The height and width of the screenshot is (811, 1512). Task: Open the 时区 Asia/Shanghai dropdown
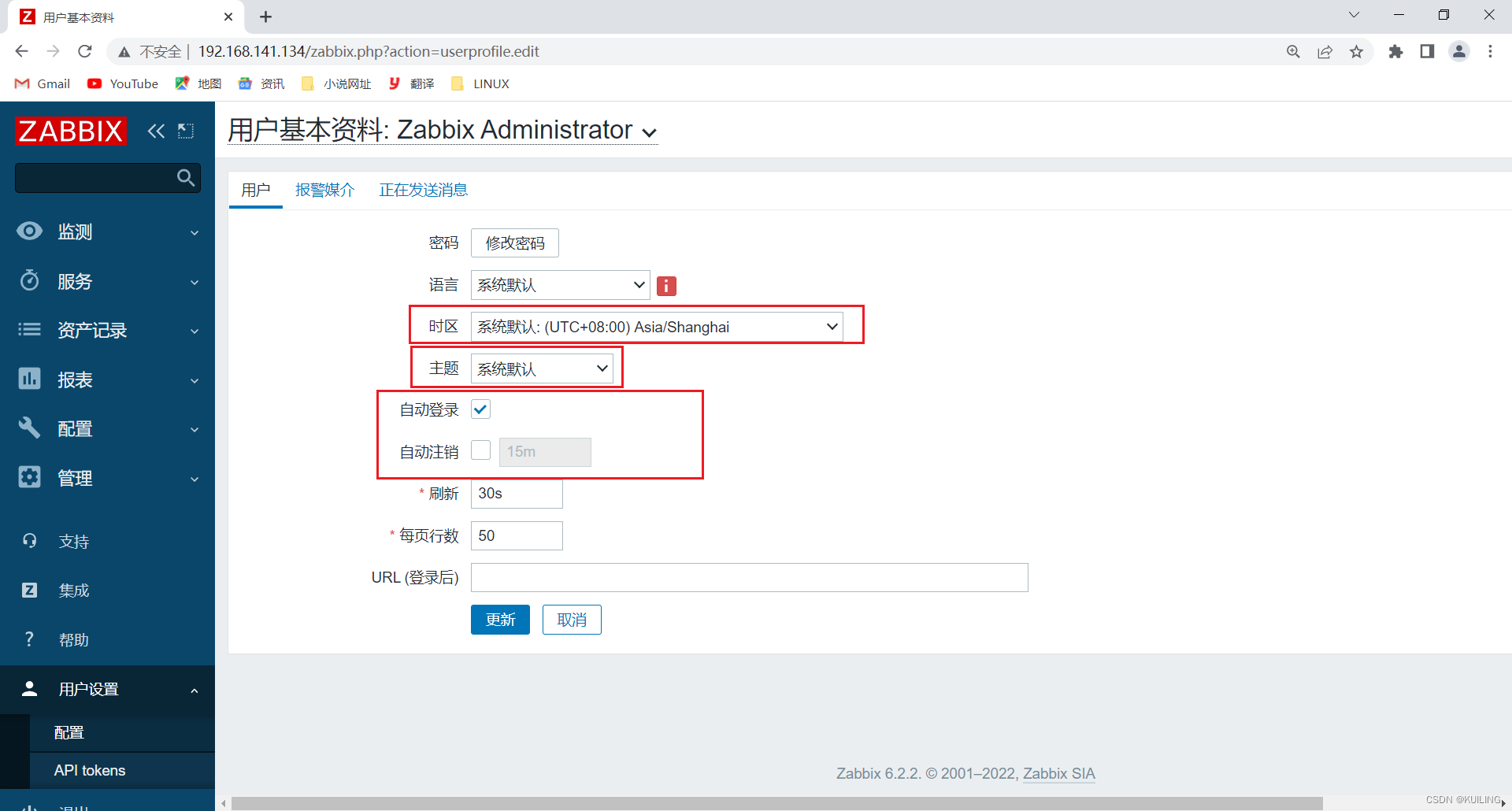(x=657, y=327)
